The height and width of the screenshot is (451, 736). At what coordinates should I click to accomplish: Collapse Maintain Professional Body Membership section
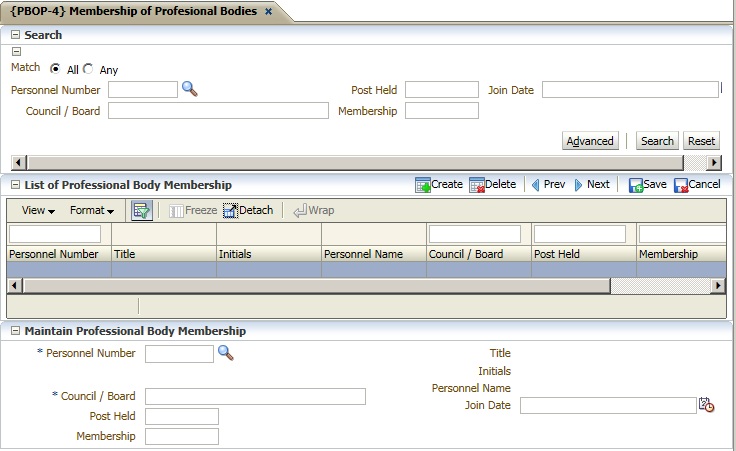click(16, 331)
